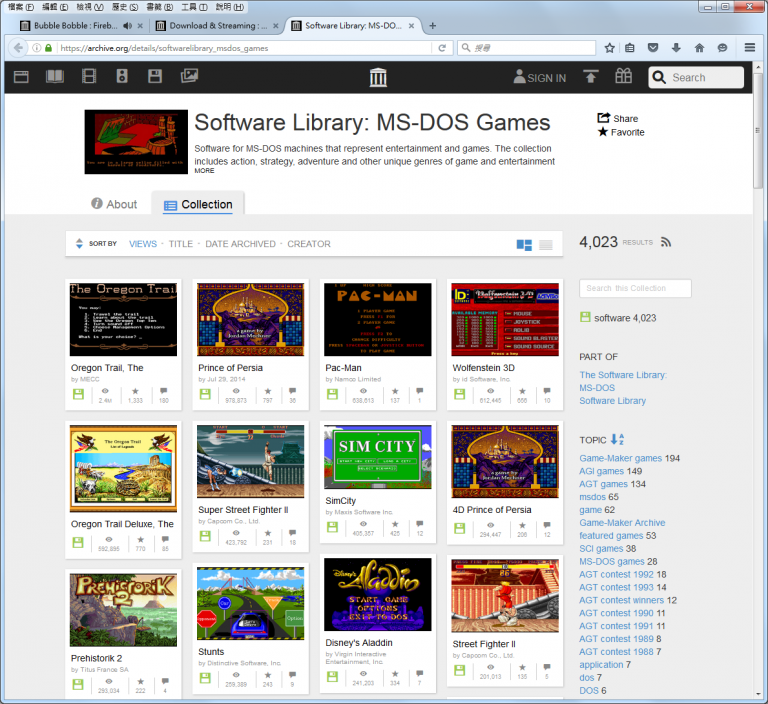Click the site security lock icon
Viewport: 768px width, 704px height.
[48, 48]
